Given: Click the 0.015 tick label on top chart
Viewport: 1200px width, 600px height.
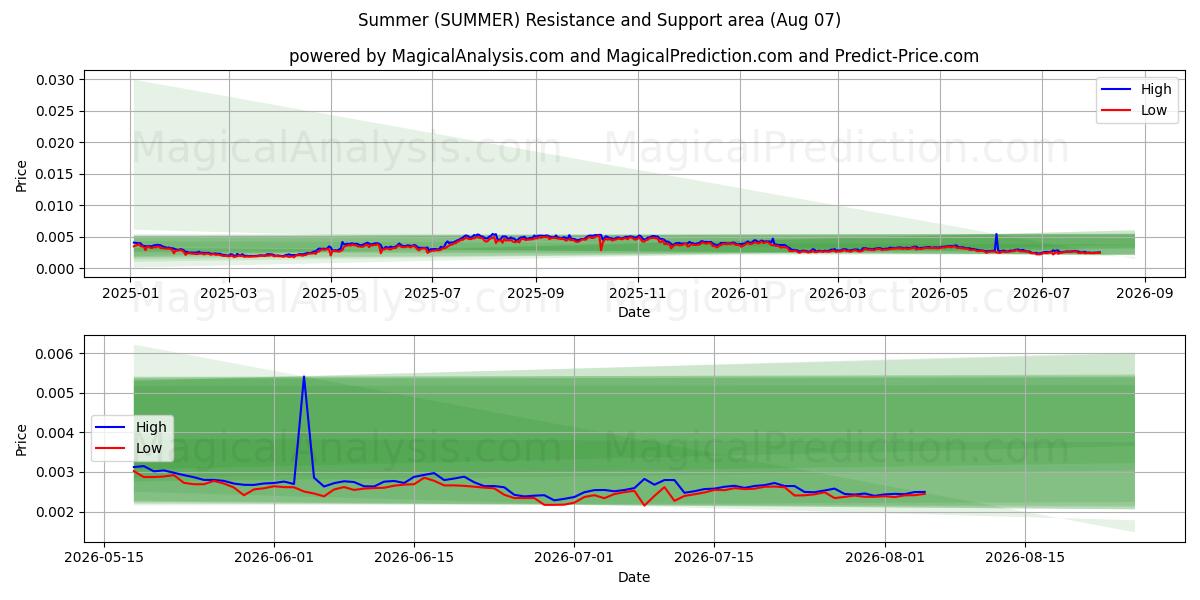Looking at the screenshot, I should coord(56,174).
